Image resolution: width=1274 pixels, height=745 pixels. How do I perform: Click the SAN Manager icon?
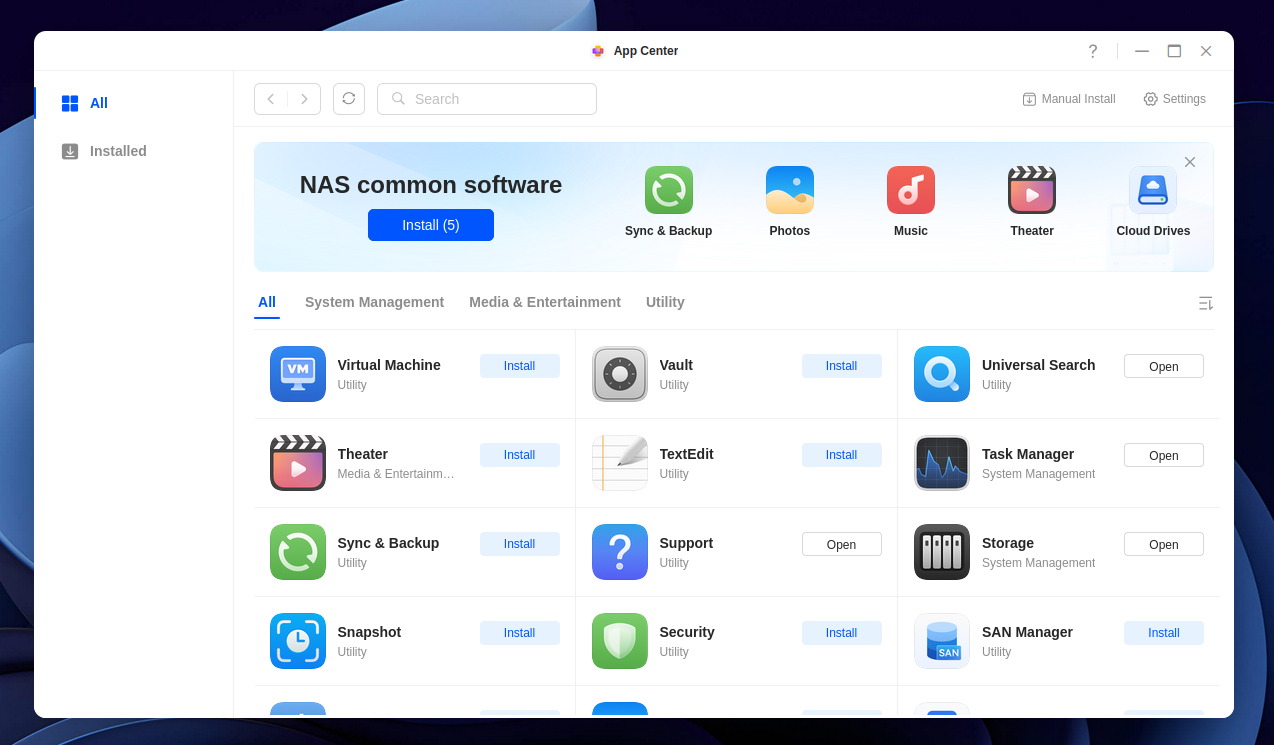(941, 641)
